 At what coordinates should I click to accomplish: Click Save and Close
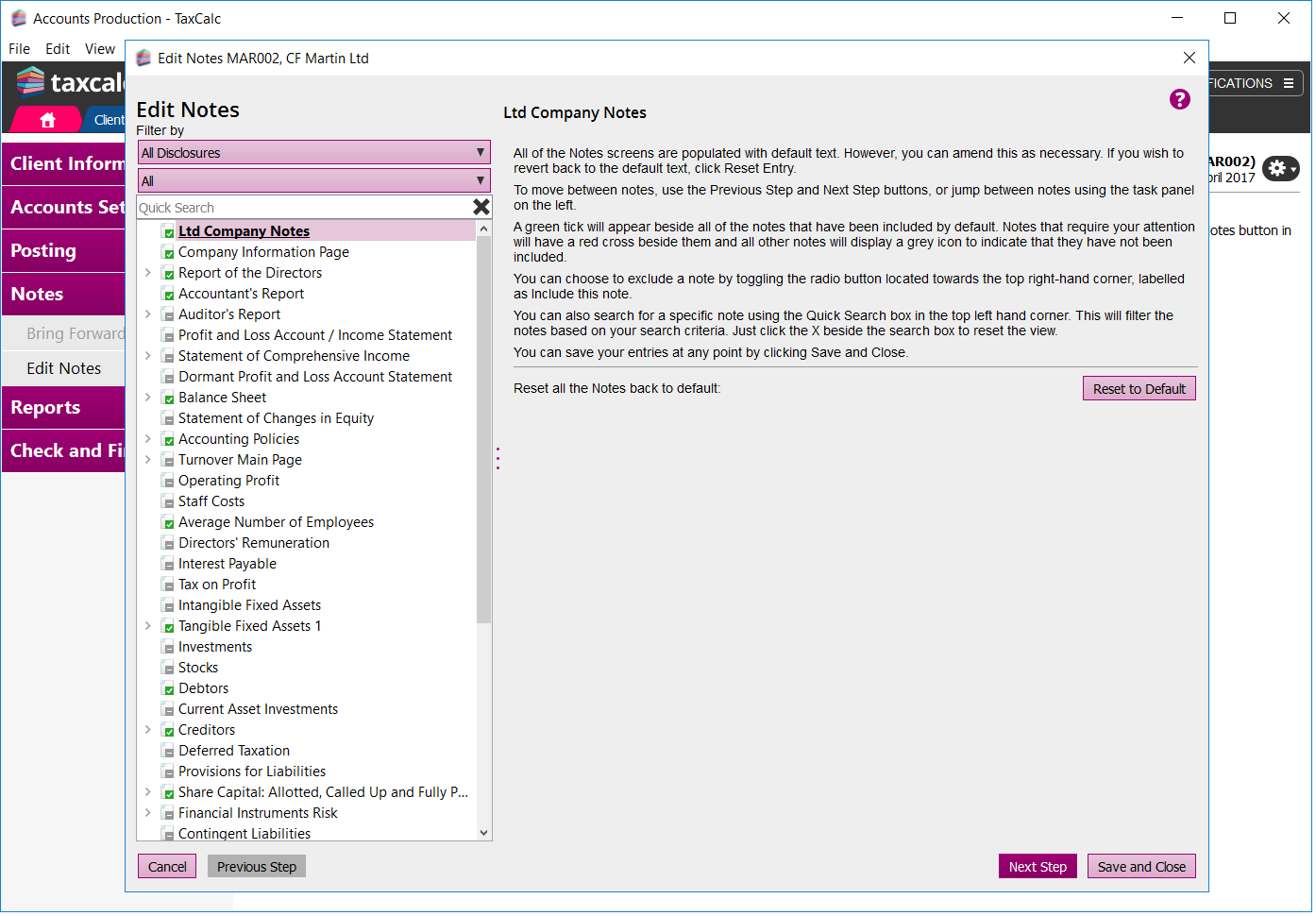tap(1140, 867)
